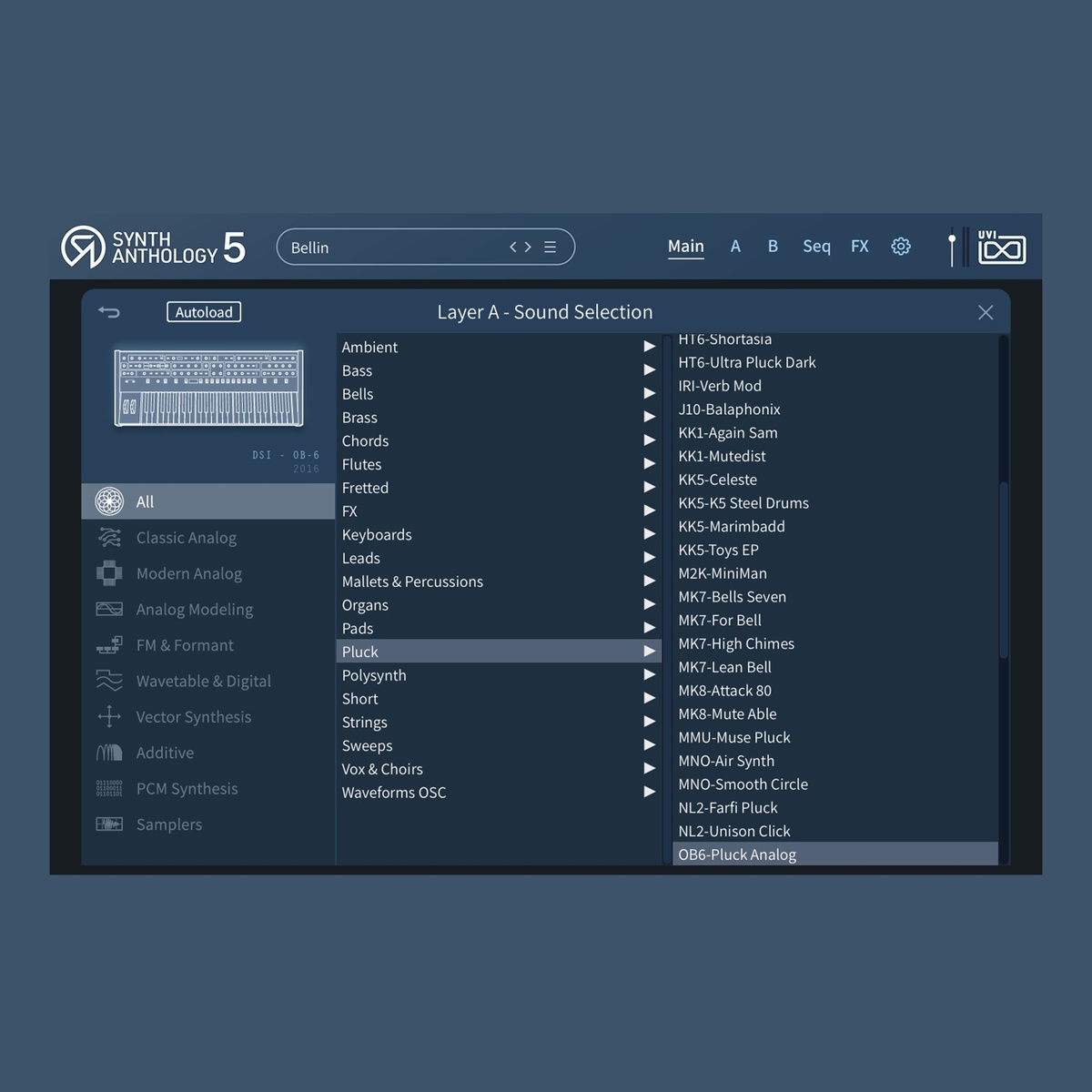Screen dimensions: 1092x1092
Task: Select NL2-Farfi Pluck sound
Action: 835,808
